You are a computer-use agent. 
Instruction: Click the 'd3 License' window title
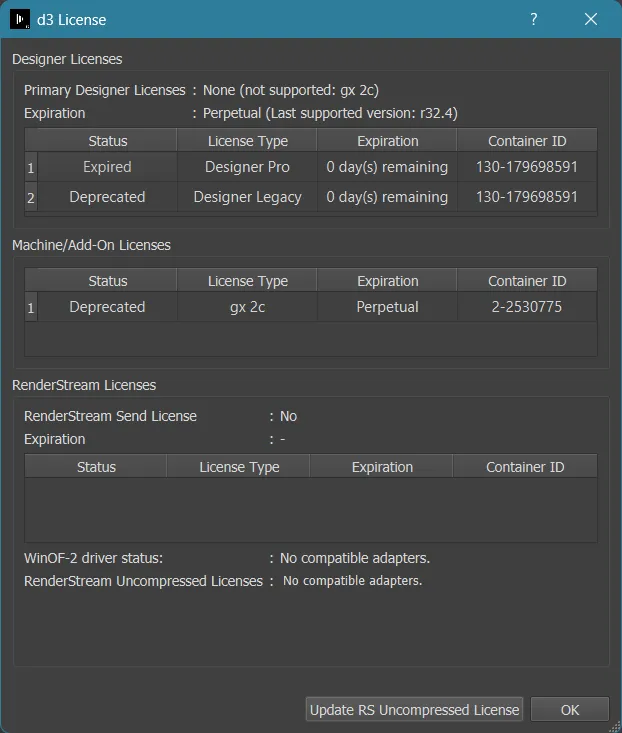(71, 20)
